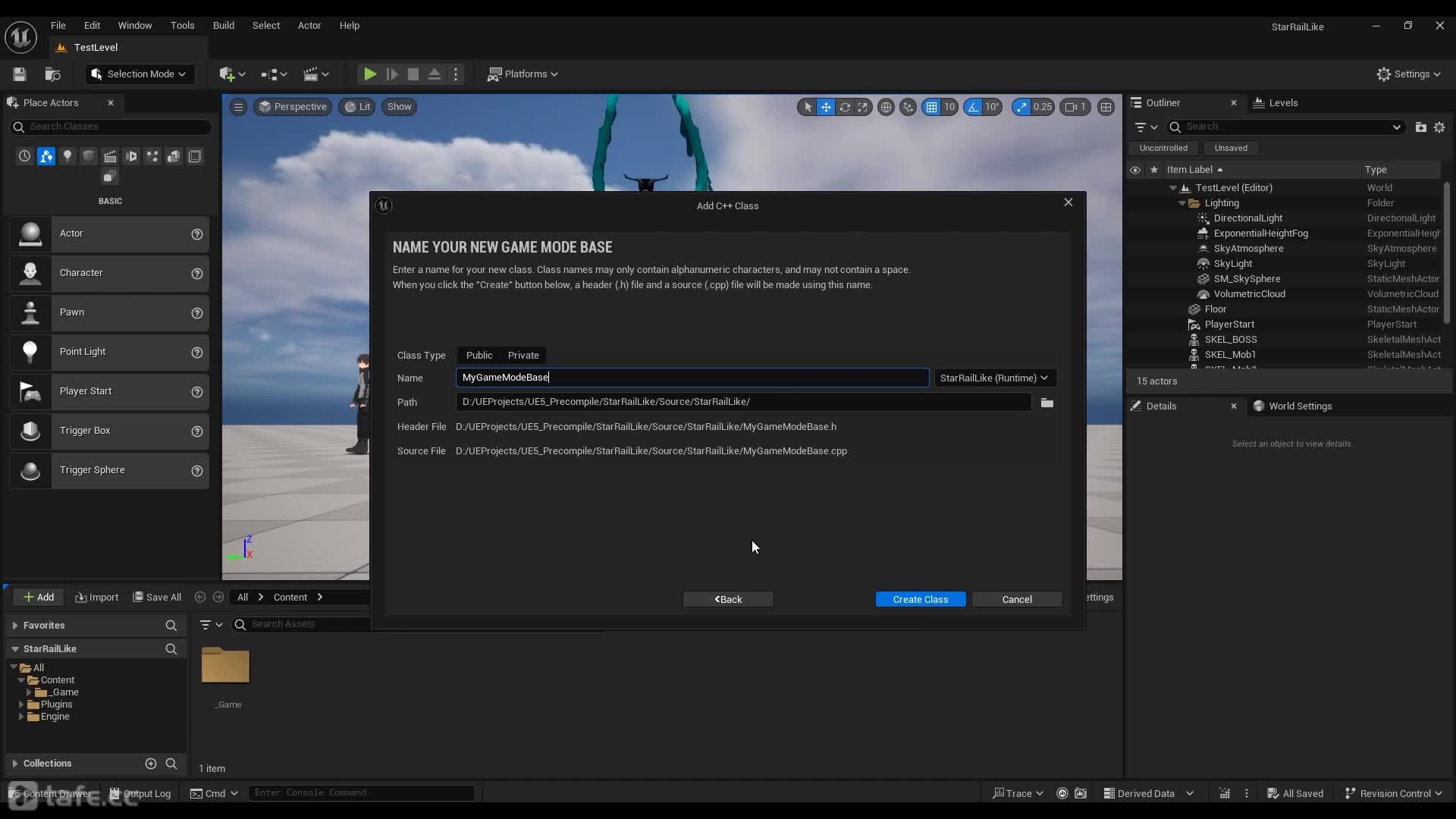The width and height of the screenshot is (1456, 819).
Task: Select the Snap to Grid icon
Action: (931, 106)
